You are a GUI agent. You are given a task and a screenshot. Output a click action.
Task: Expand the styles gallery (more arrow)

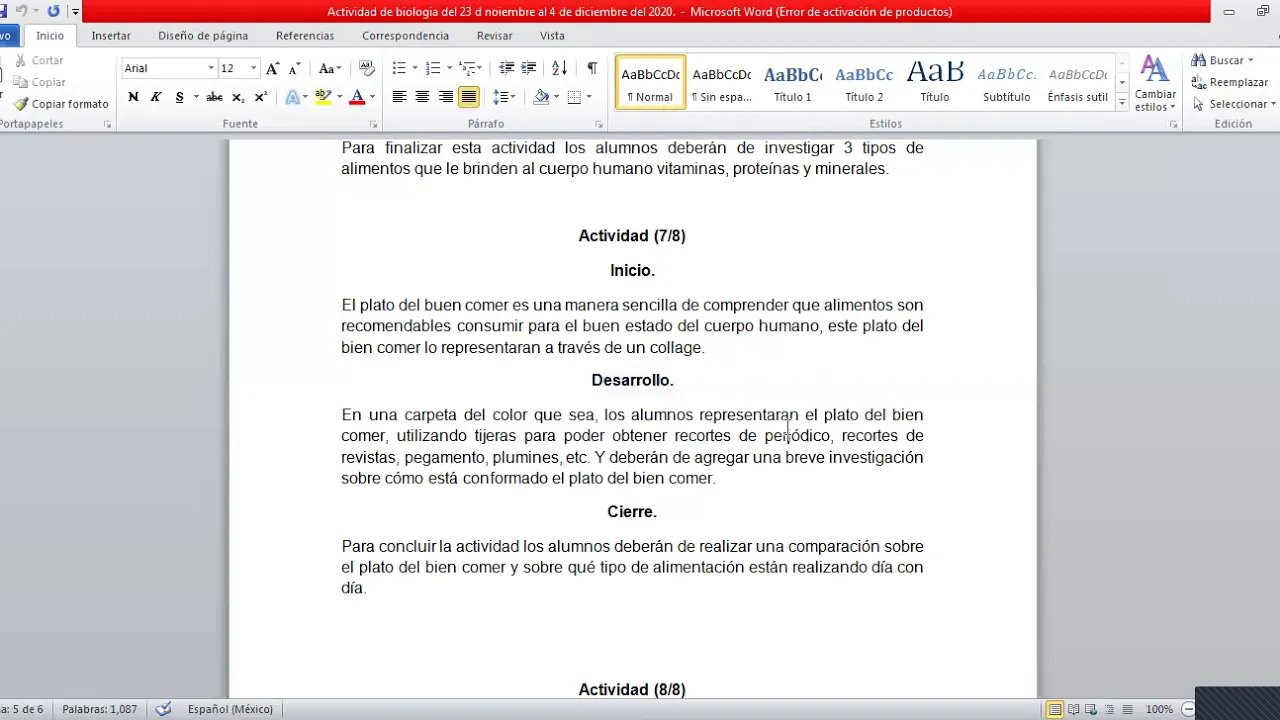(x=1122, y=102)
